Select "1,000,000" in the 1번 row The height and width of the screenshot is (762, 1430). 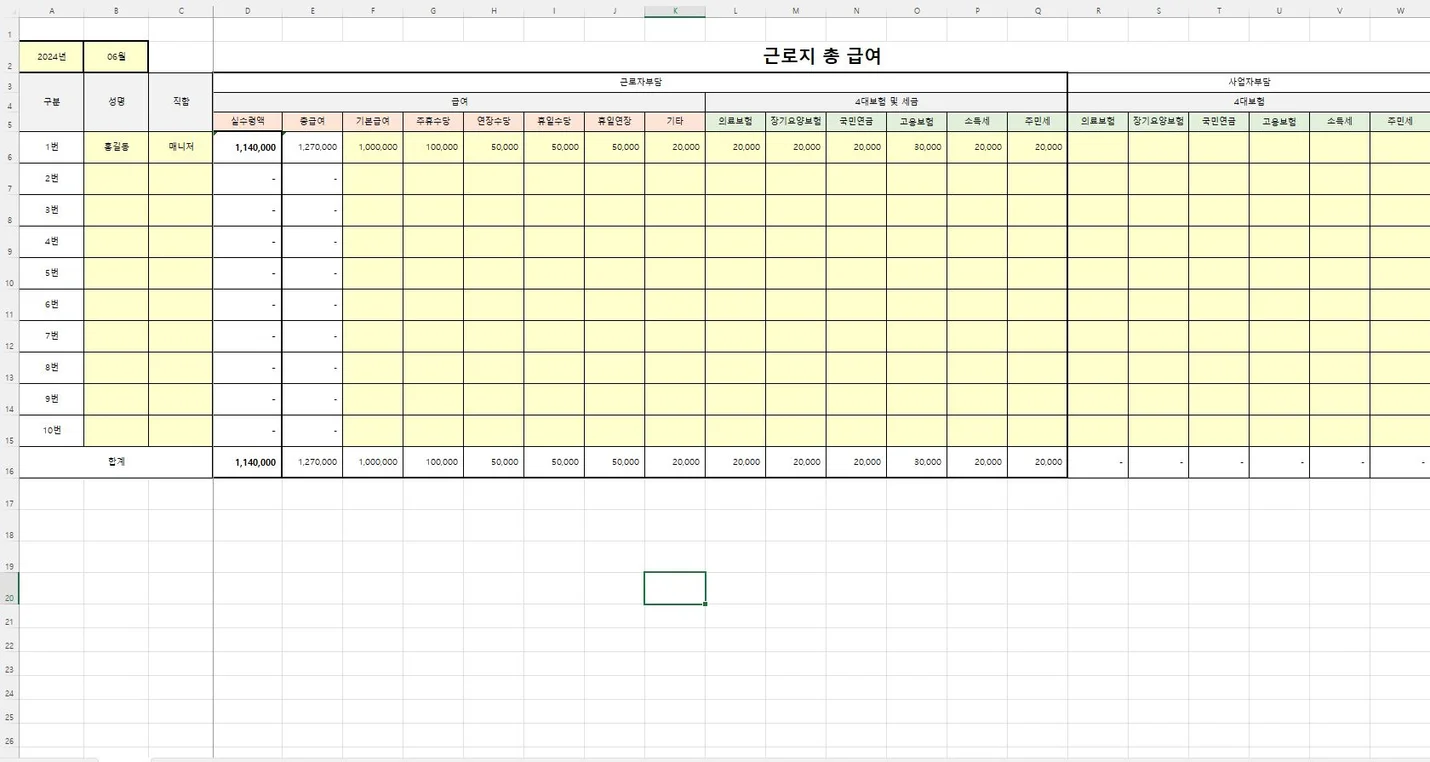[373, 147]
